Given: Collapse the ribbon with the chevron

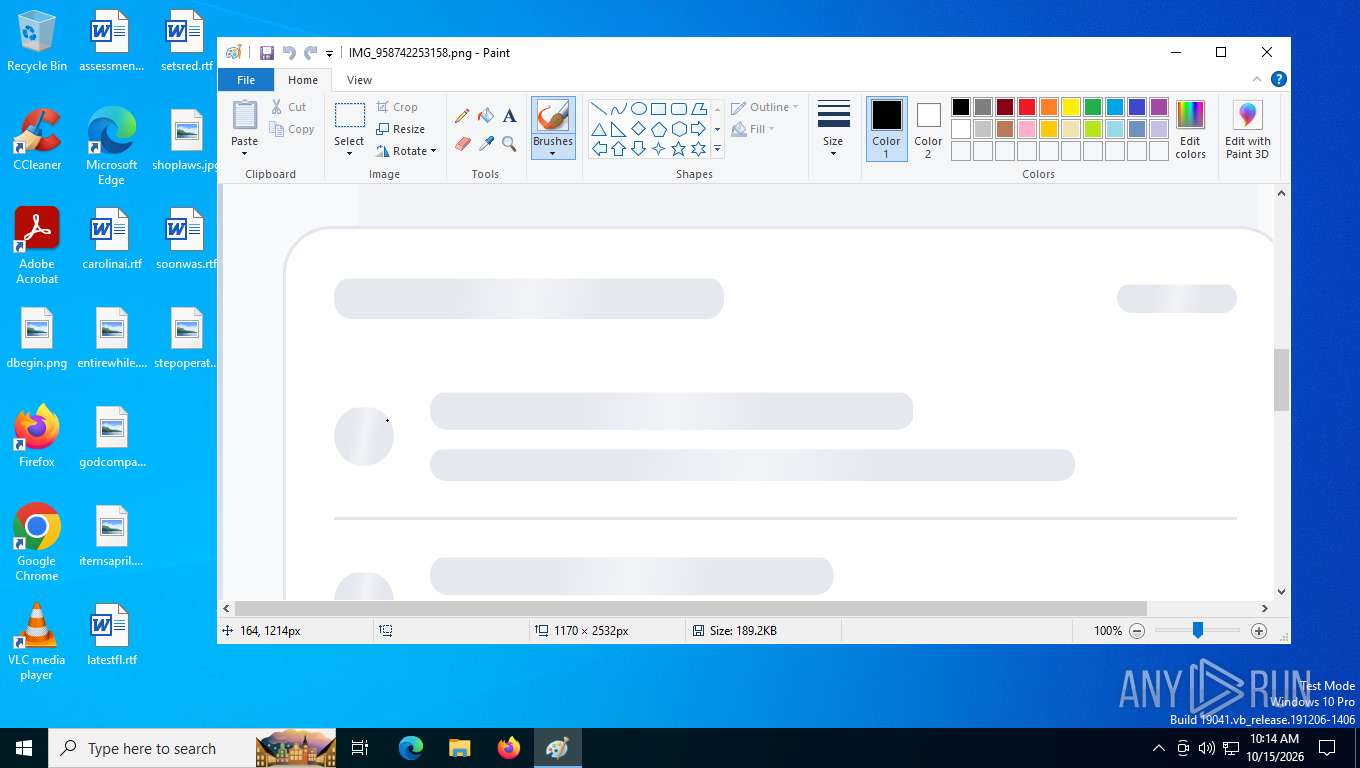Looking at the screenshot, I should point(1257,80).
